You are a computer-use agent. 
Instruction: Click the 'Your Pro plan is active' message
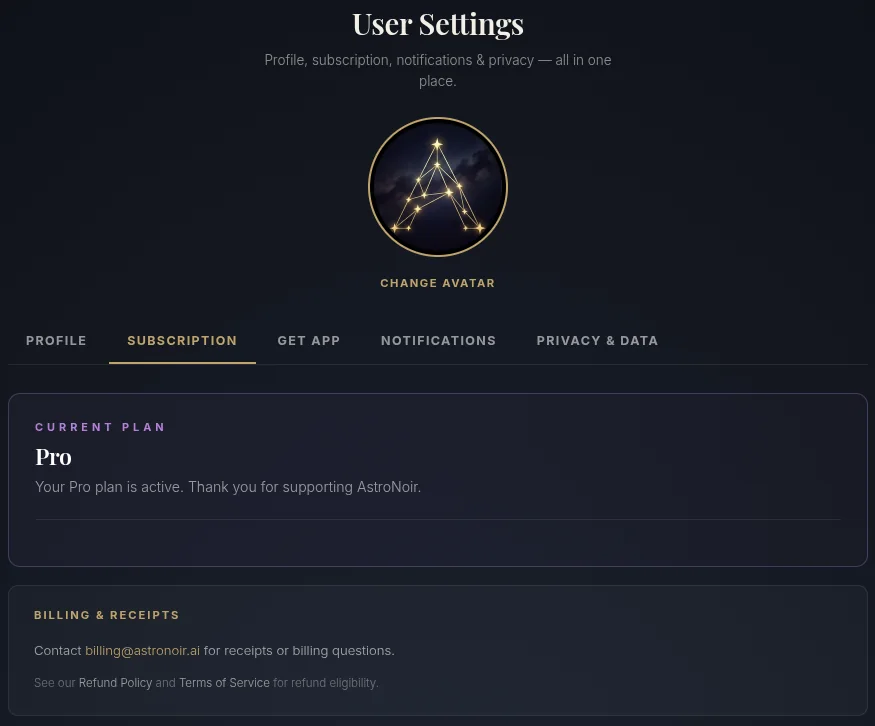point(228,487)
